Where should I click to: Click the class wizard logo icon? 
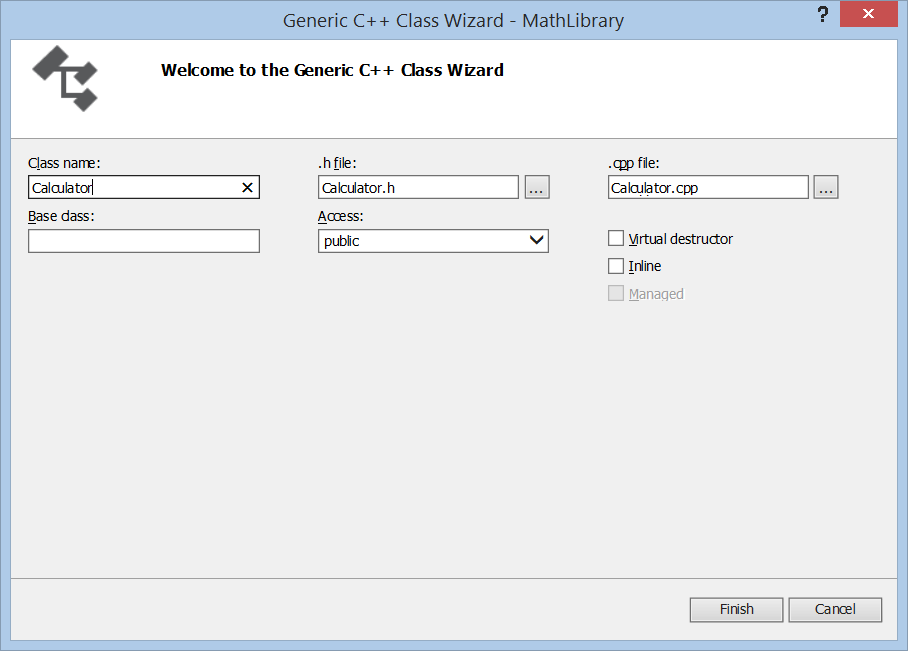click(x=65, y=79)
